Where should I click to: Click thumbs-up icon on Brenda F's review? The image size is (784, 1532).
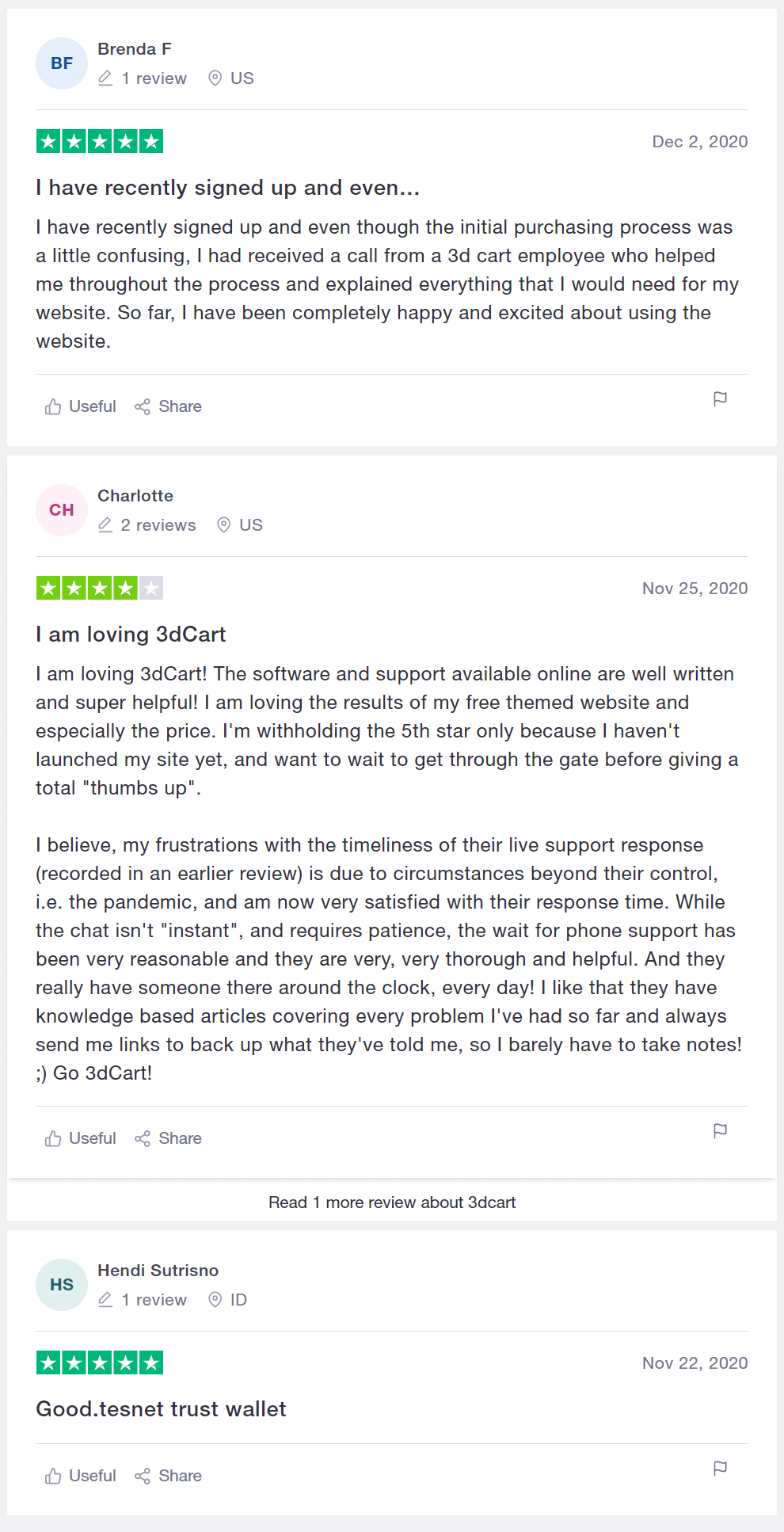(x=53, y=406)
